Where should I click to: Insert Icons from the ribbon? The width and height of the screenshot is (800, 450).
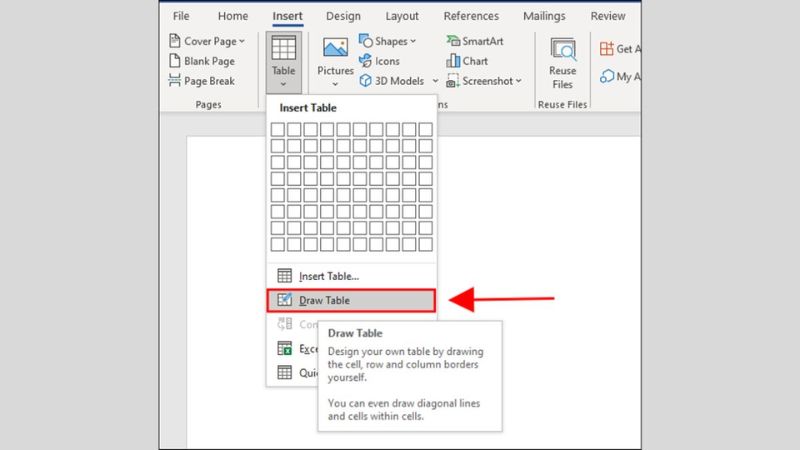coord(380,61)
